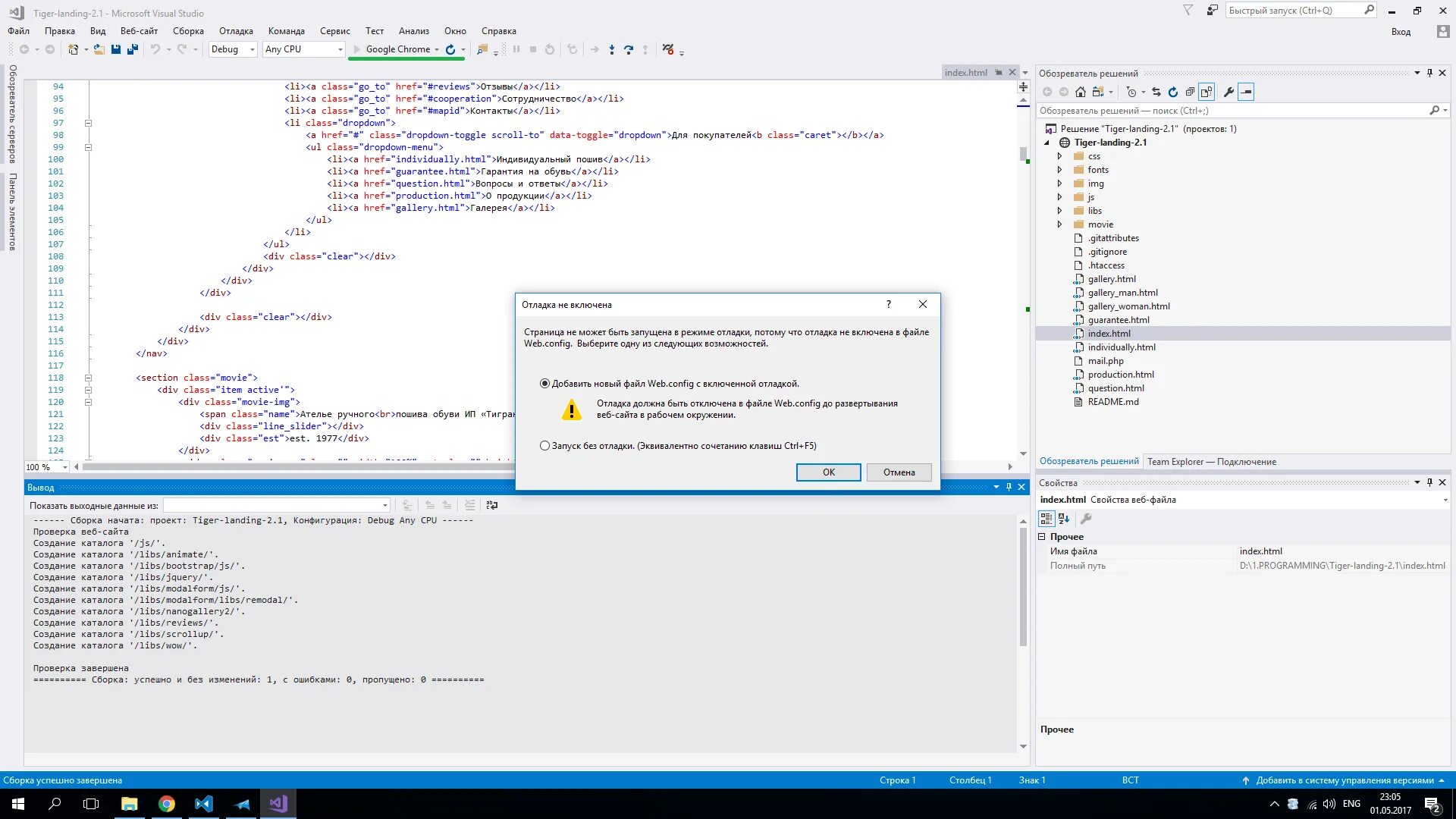Click the Collapse All icon in Solution Explorer
The height and width of the screenshot is (819, 1456).
(x=1190, y=92)
